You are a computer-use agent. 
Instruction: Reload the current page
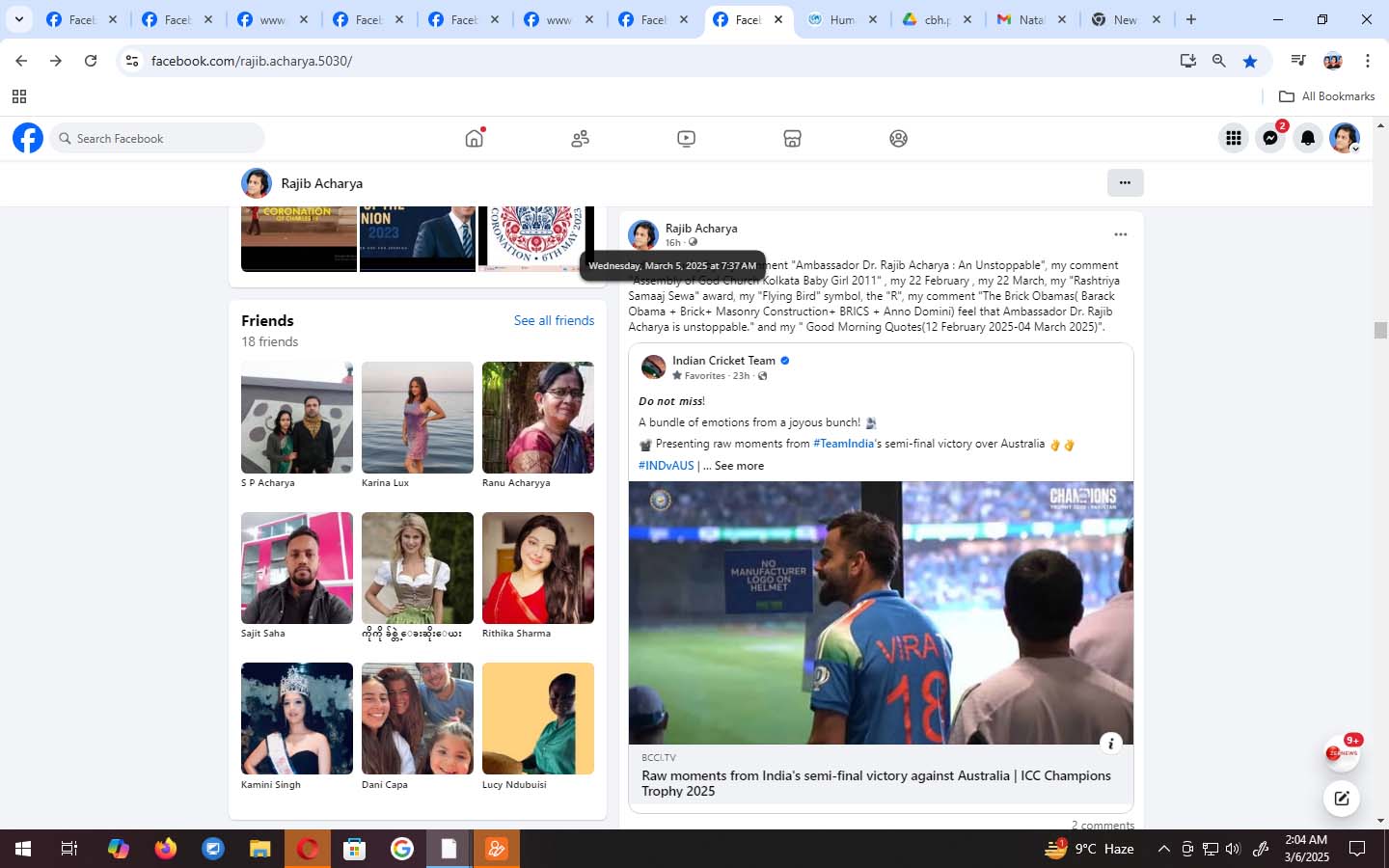91,61
